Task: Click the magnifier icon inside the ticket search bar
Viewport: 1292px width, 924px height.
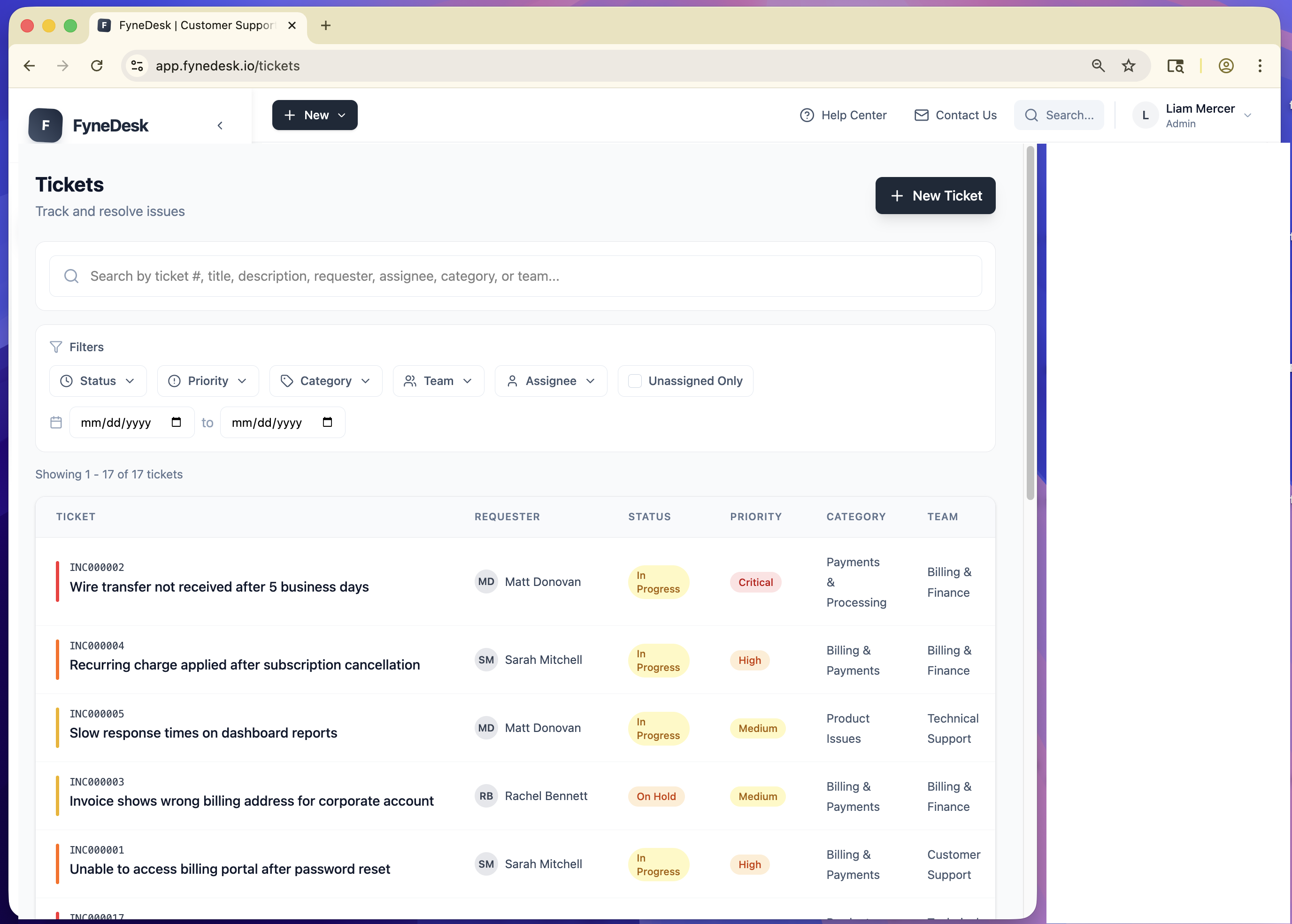Action: (71, 276)
